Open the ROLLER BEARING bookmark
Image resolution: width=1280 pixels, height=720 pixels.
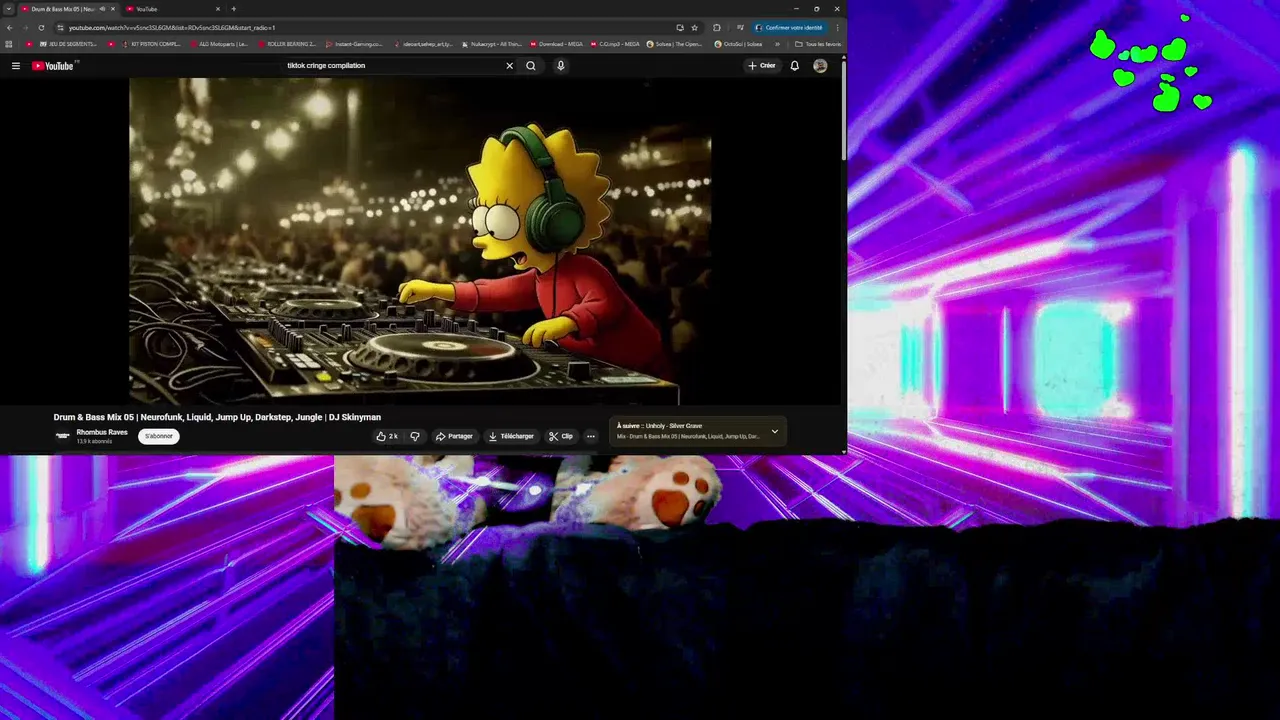[286, 44]
